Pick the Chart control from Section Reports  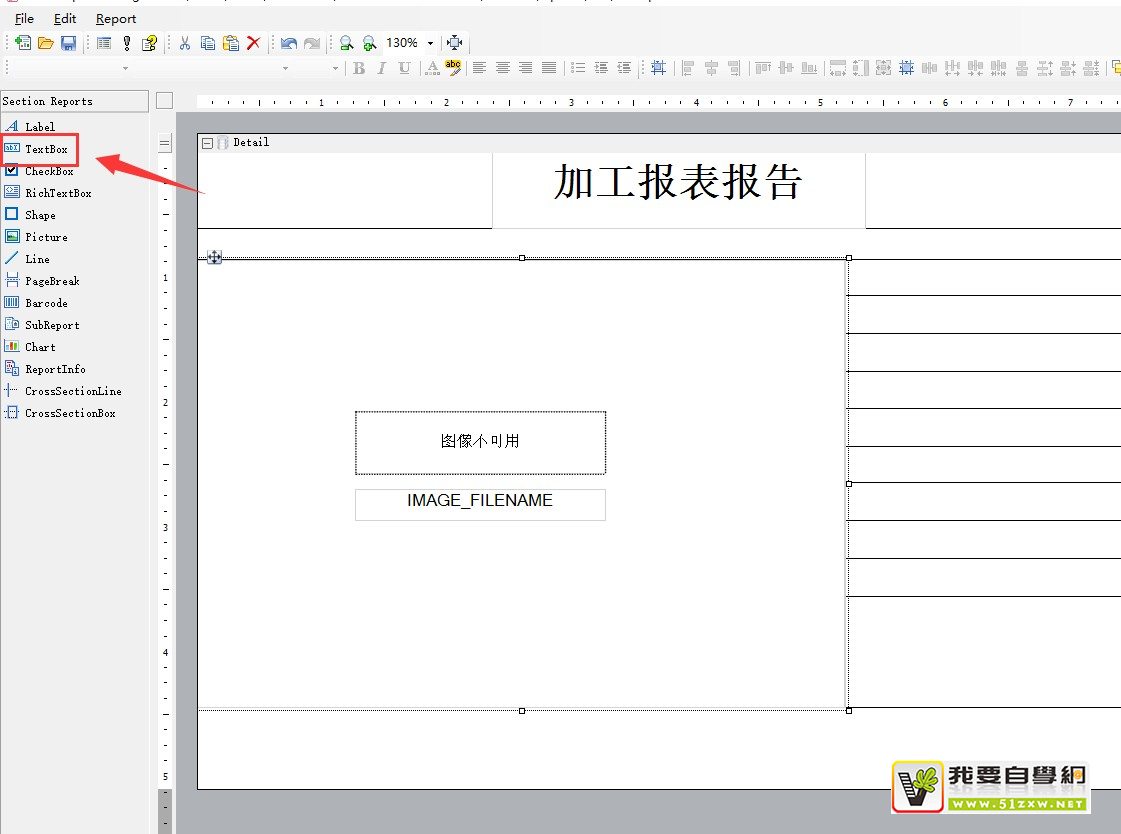tap(40, 347)
